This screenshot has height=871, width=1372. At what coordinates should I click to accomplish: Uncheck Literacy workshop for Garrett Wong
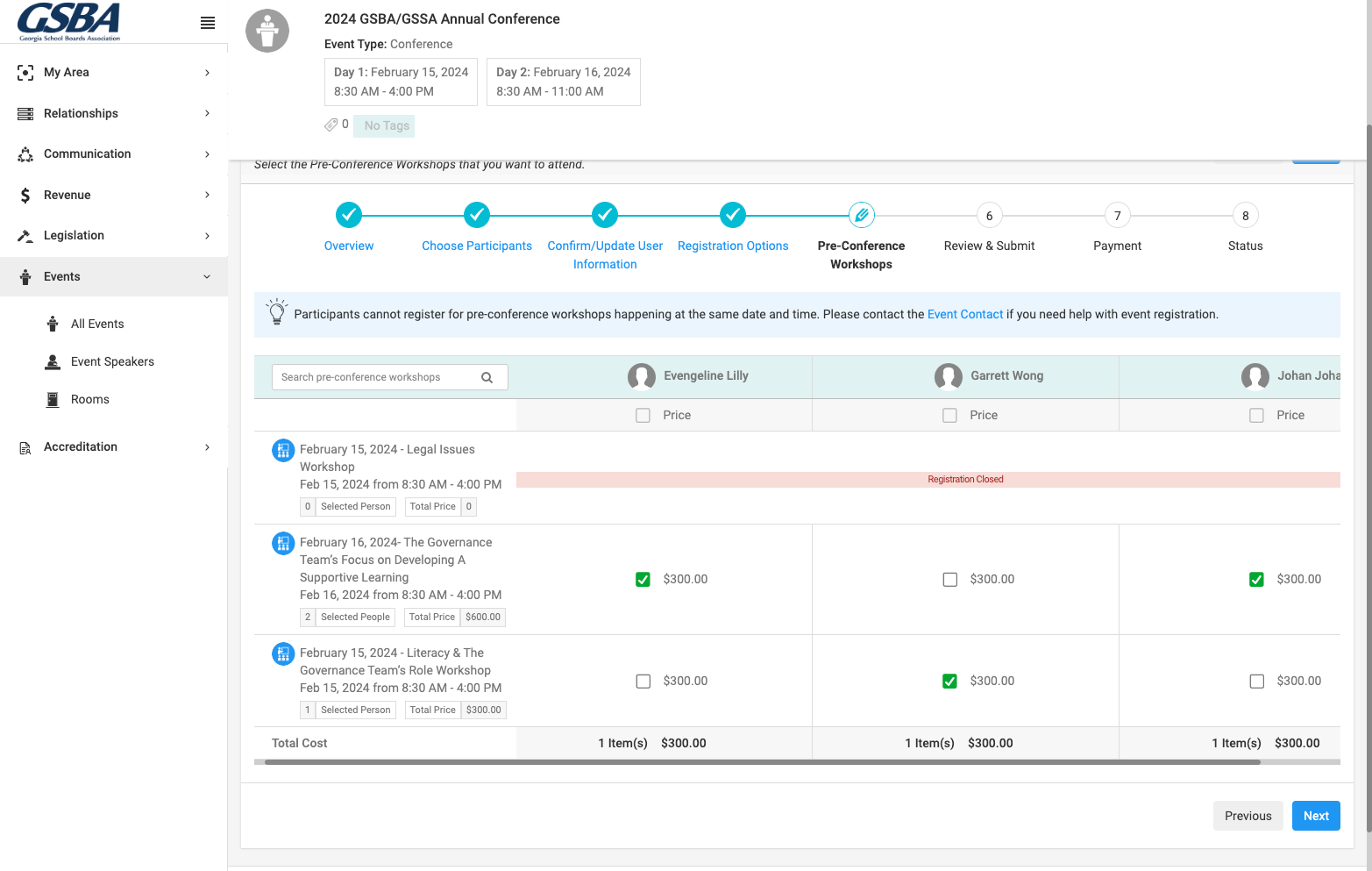pos(950,682)
